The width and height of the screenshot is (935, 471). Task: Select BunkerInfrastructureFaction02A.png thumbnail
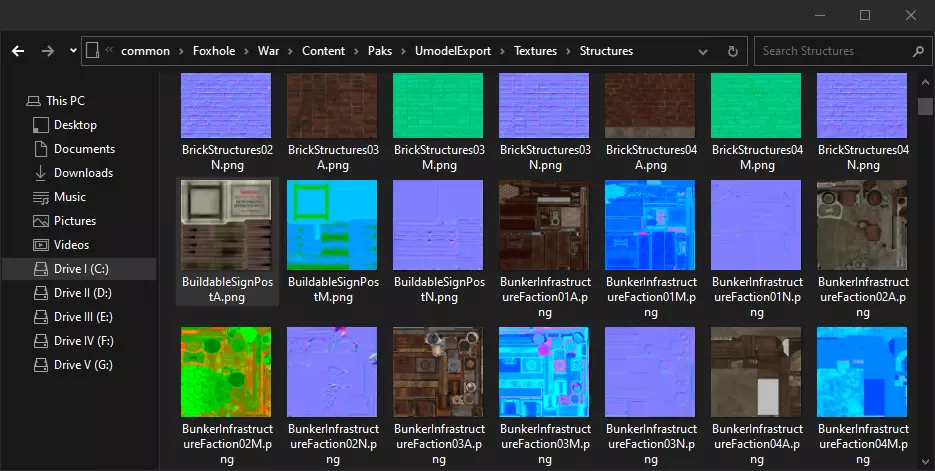[x=862, y=225]
